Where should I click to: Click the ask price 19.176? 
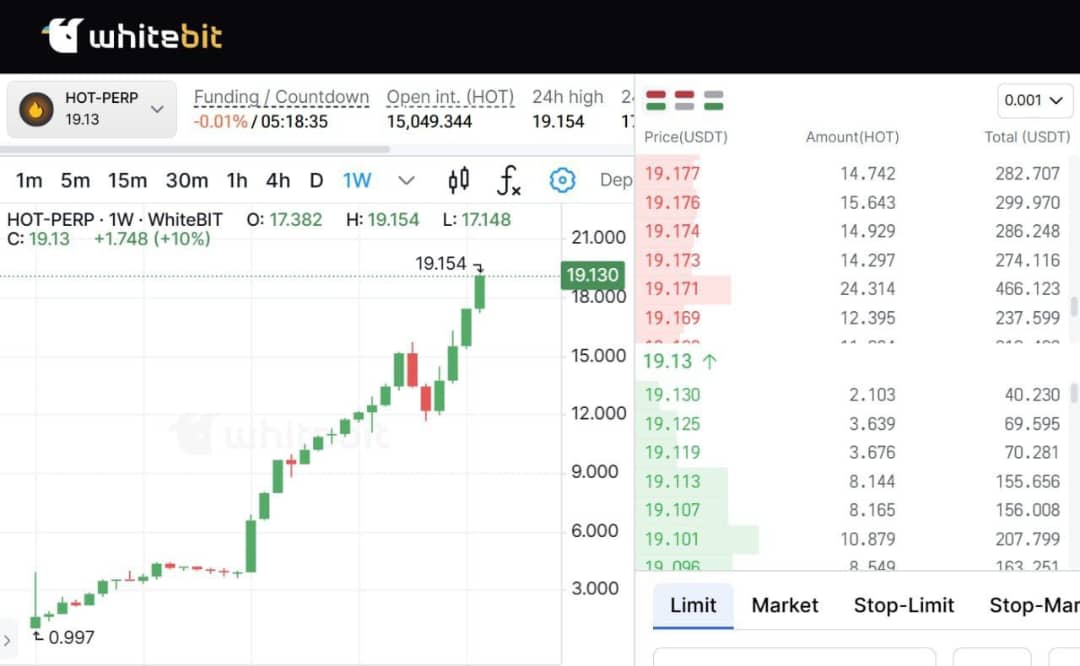(x=672, y=202)
